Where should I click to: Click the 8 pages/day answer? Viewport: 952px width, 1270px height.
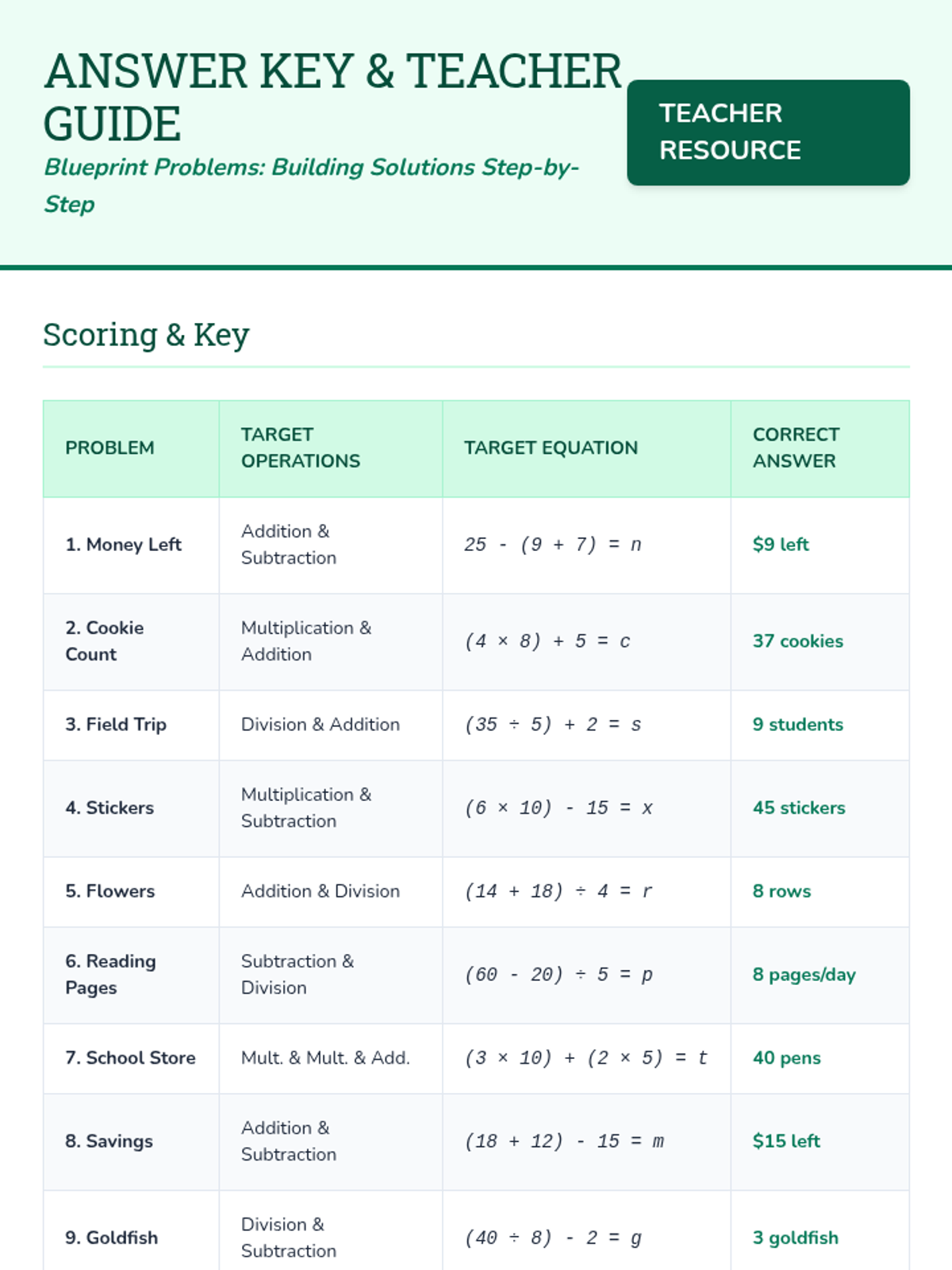pyautogui.click(x=804, y=975)
